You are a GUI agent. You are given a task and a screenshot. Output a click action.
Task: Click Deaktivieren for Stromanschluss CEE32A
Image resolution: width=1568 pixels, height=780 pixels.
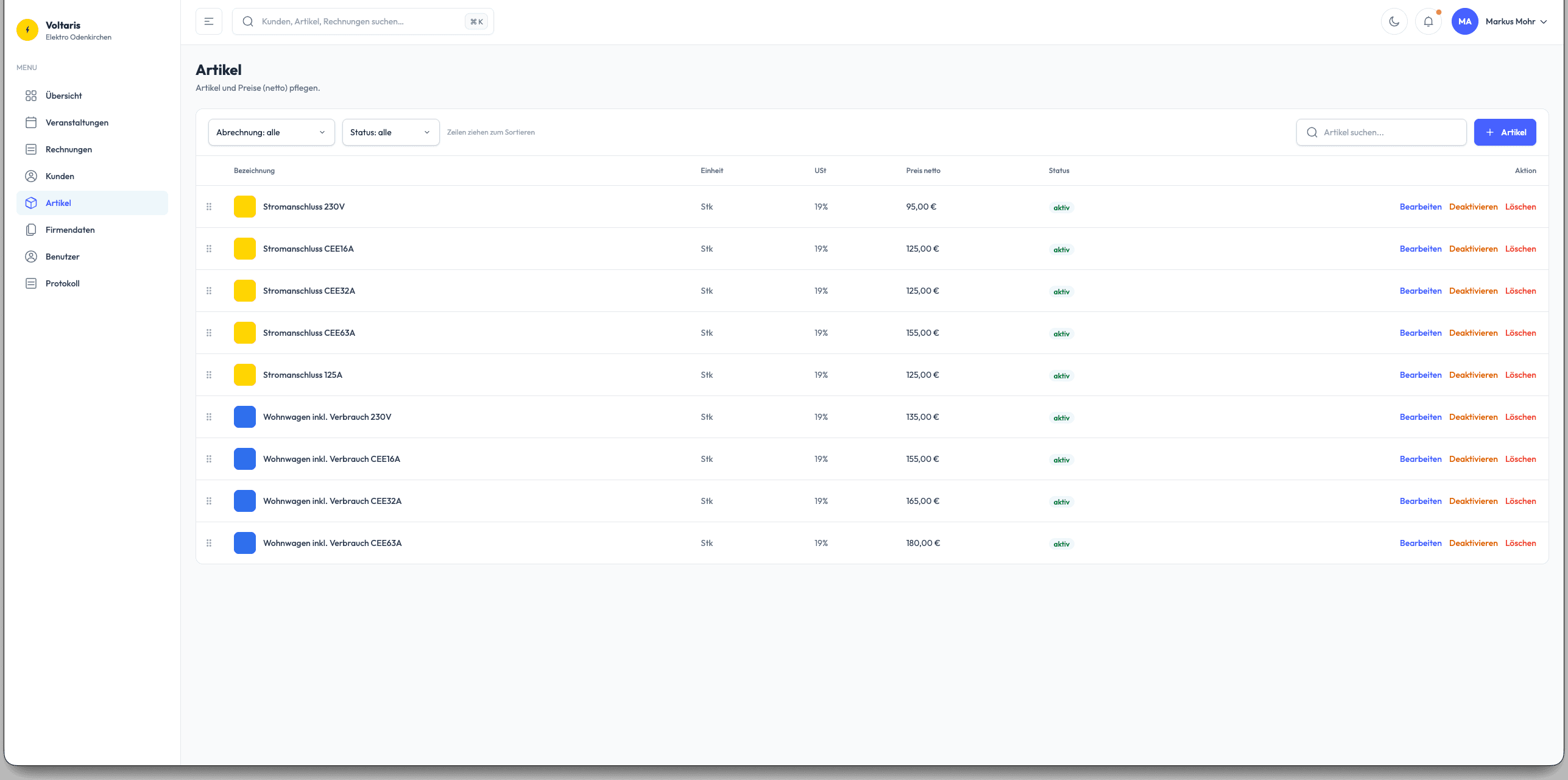pyautogui.click(x=1473, y=291)
